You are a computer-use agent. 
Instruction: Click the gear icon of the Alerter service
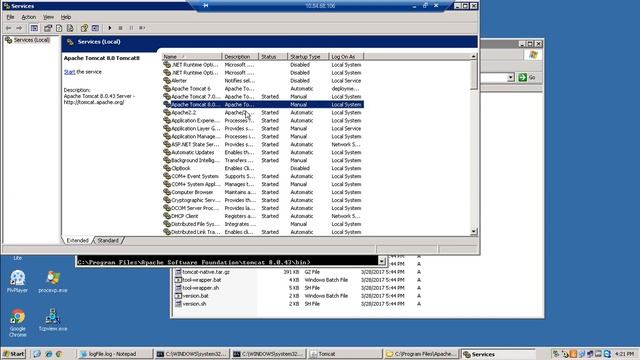point(167,80)
